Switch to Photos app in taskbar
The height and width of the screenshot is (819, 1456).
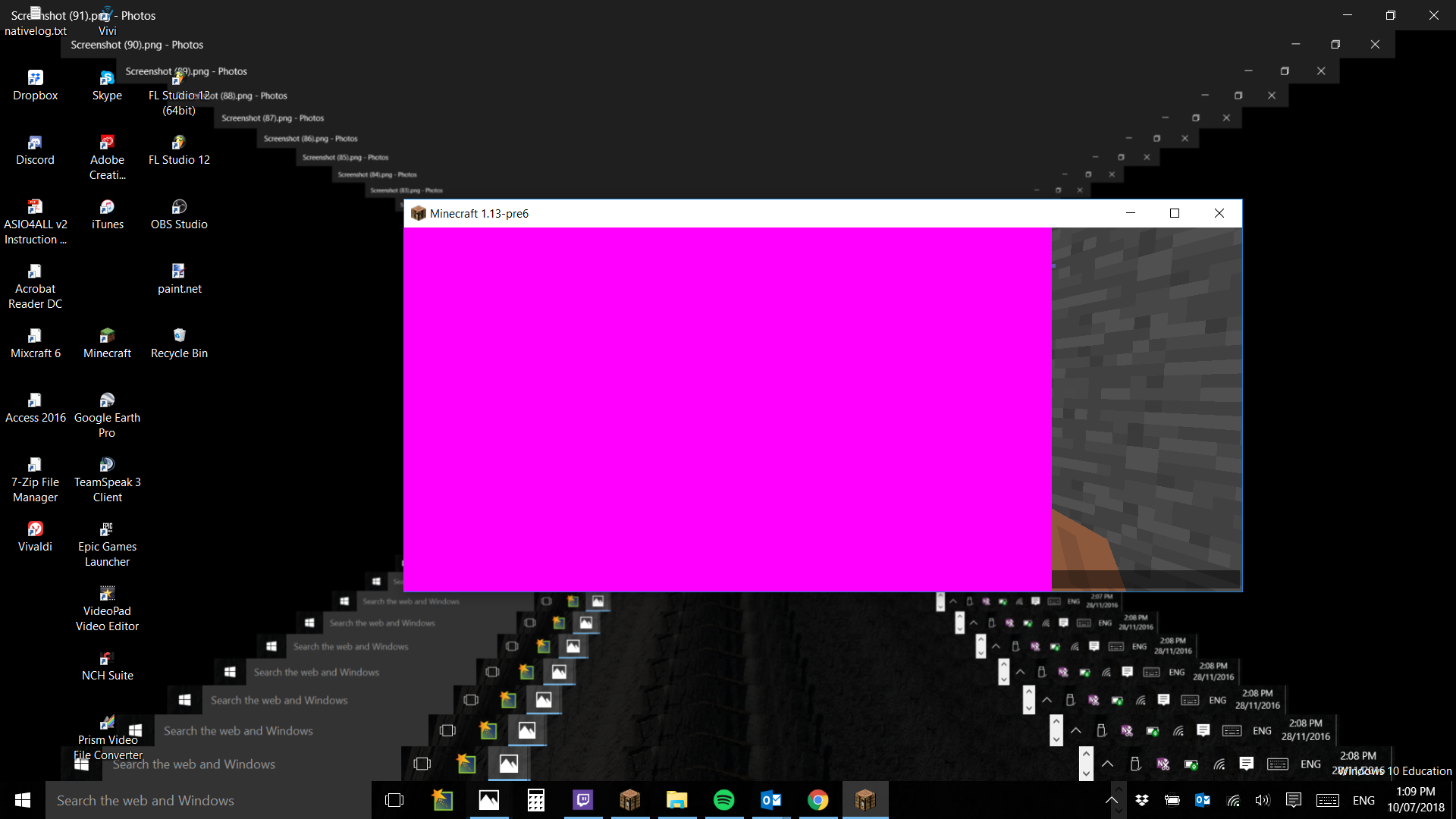tap(489, 800)
